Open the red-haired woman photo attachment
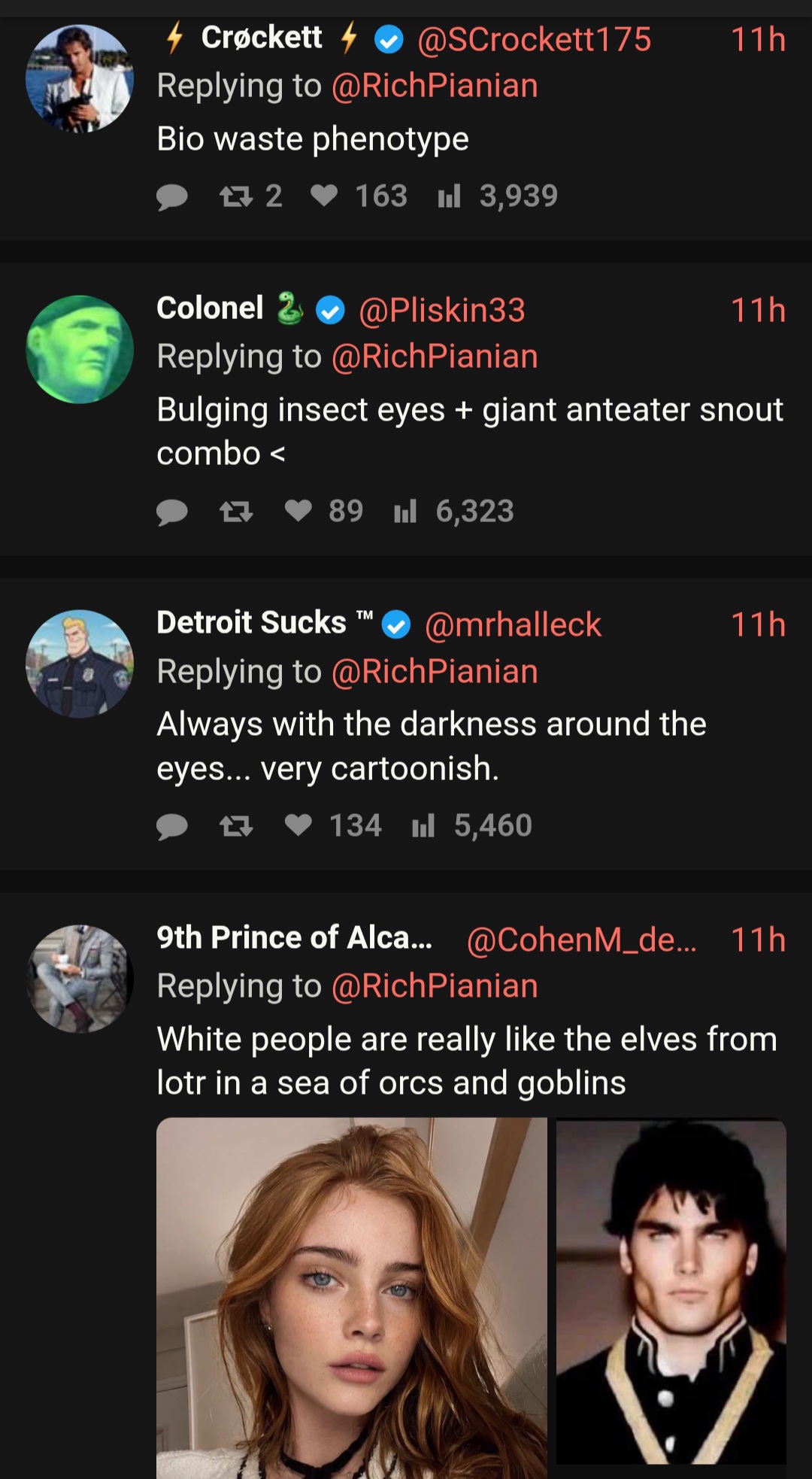Screen dimensions: 812x1479 [352, 1298]
